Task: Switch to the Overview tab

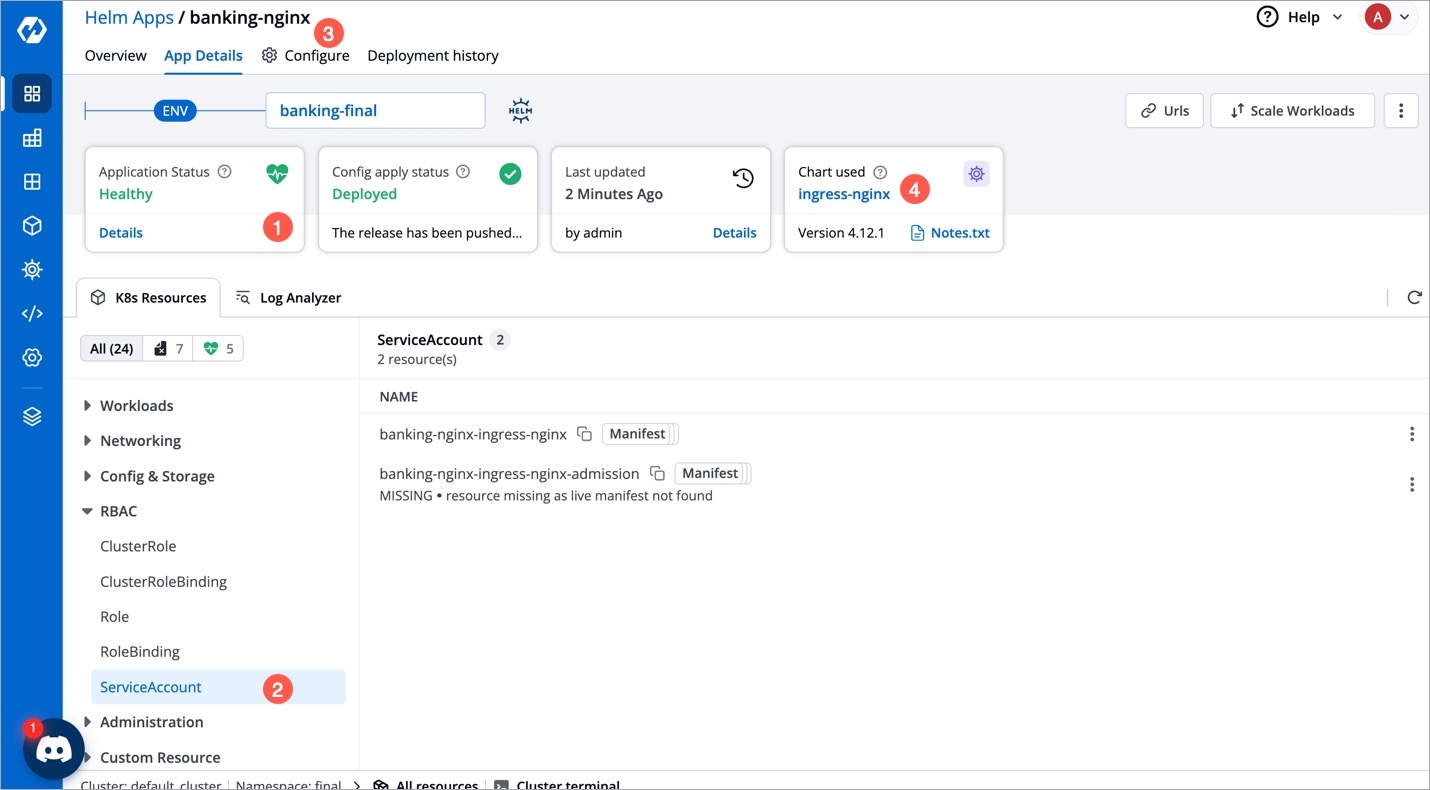Action: tap(116, 56)
